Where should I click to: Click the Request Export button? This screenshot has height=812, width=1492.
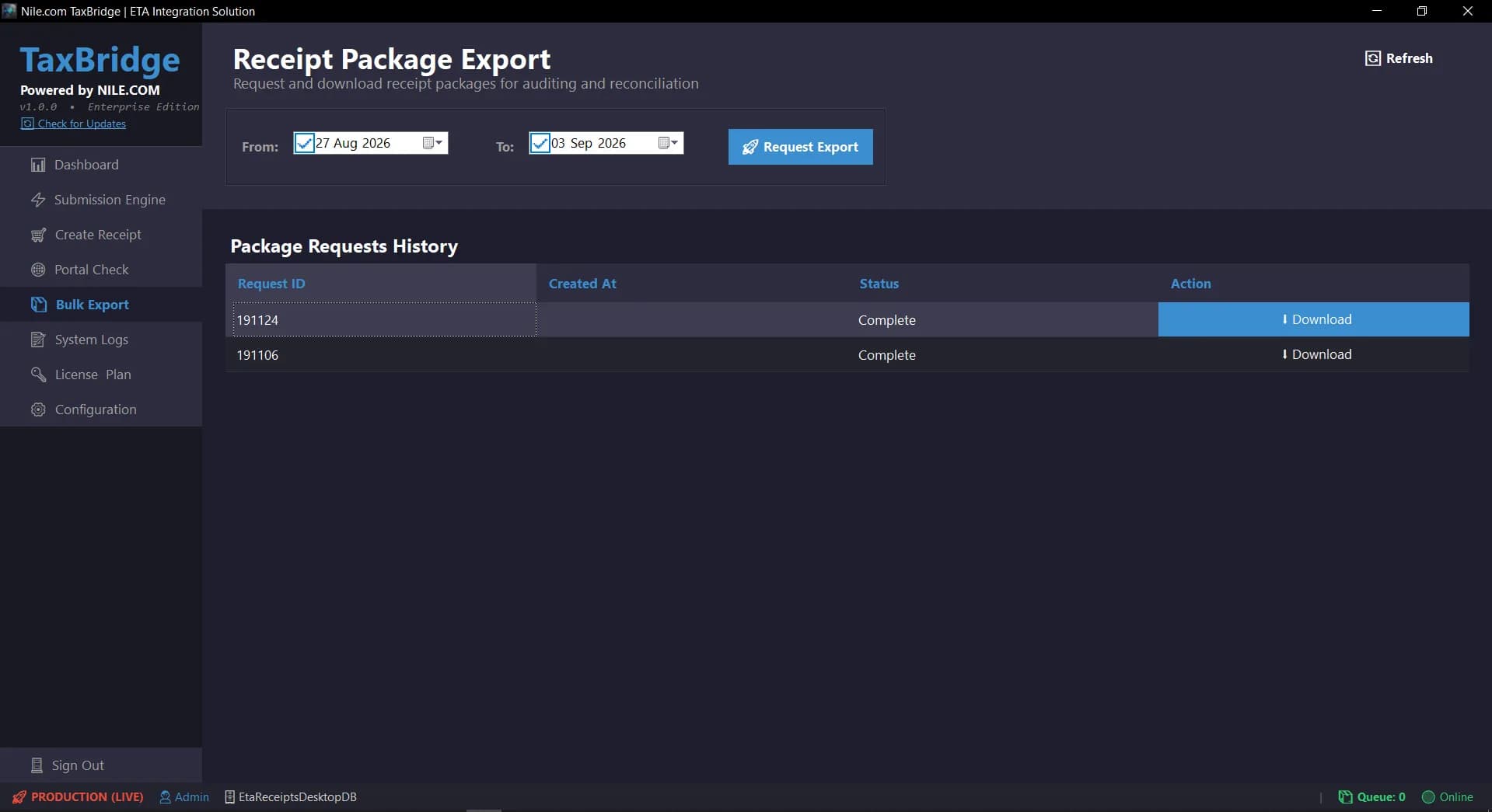800,147
